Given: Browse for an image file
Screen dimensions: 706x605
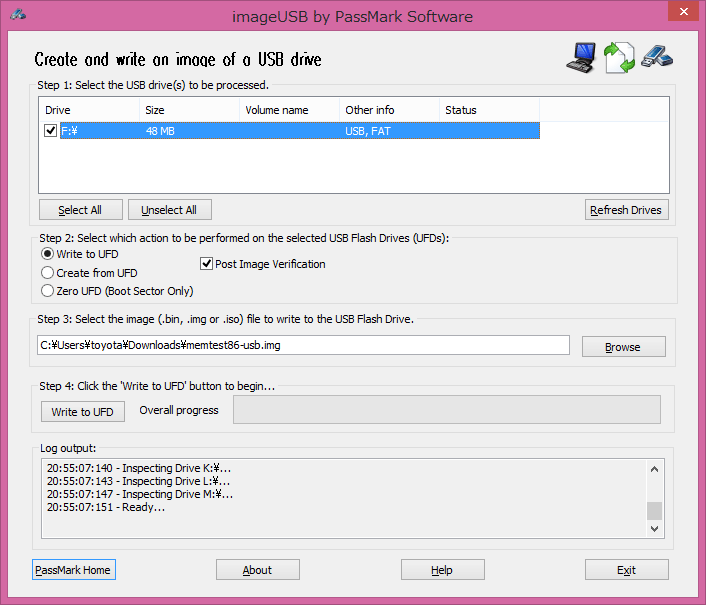Looking at the screenshot, I should point(624,347).
